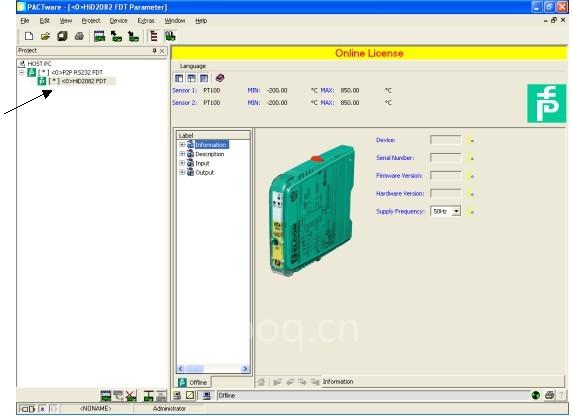Open the Device menu
The width and height of the screenshot is (572, 416).
[119, 21]
